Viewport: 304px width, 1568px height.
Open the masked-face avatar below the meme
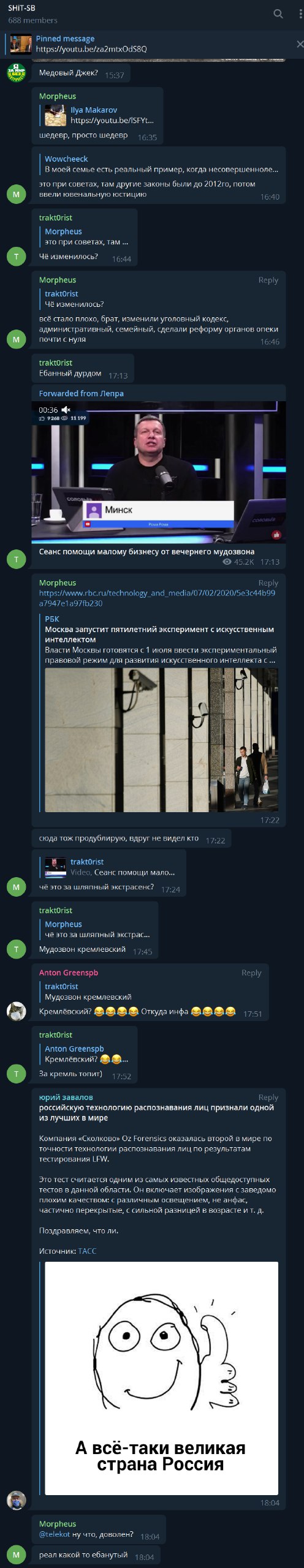16,1500
